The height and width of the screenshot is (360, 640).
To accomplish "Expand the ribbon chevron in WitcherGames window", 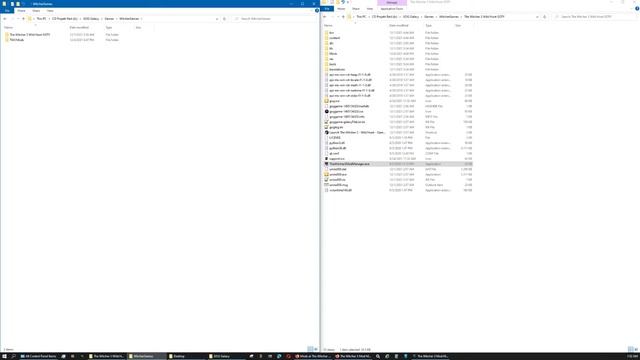I will pyautogui.click(x=311, y=11).
